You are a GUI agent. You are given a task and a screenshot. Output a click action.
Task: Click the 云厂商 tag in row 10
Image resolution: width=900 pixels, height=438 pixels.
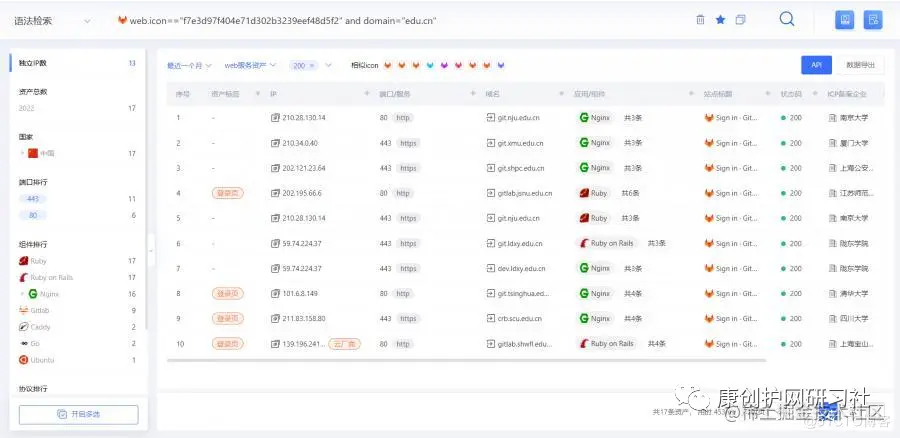coord(344,344)
